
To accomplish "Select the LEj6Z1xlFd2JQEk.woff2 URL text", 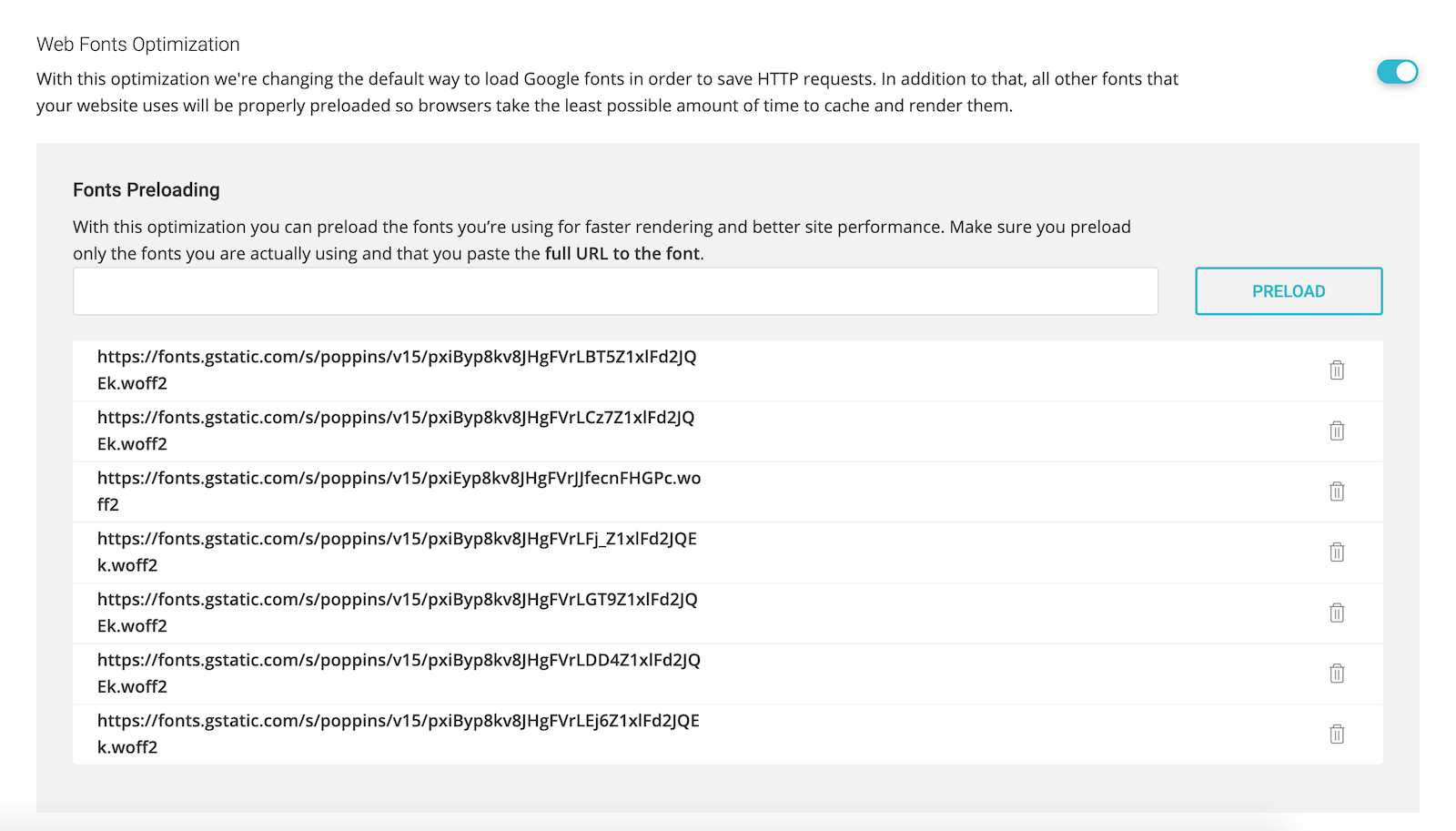I will click(x=399, y=734).
